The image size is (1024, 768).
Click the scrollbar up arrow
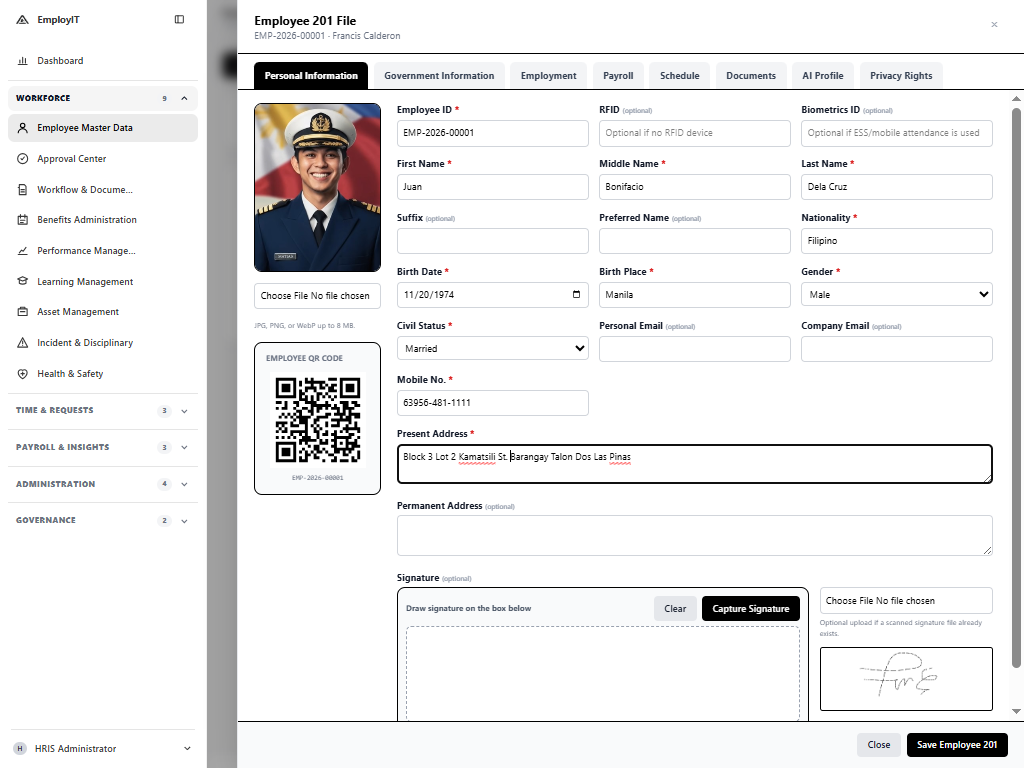(x=1016, y=99)
